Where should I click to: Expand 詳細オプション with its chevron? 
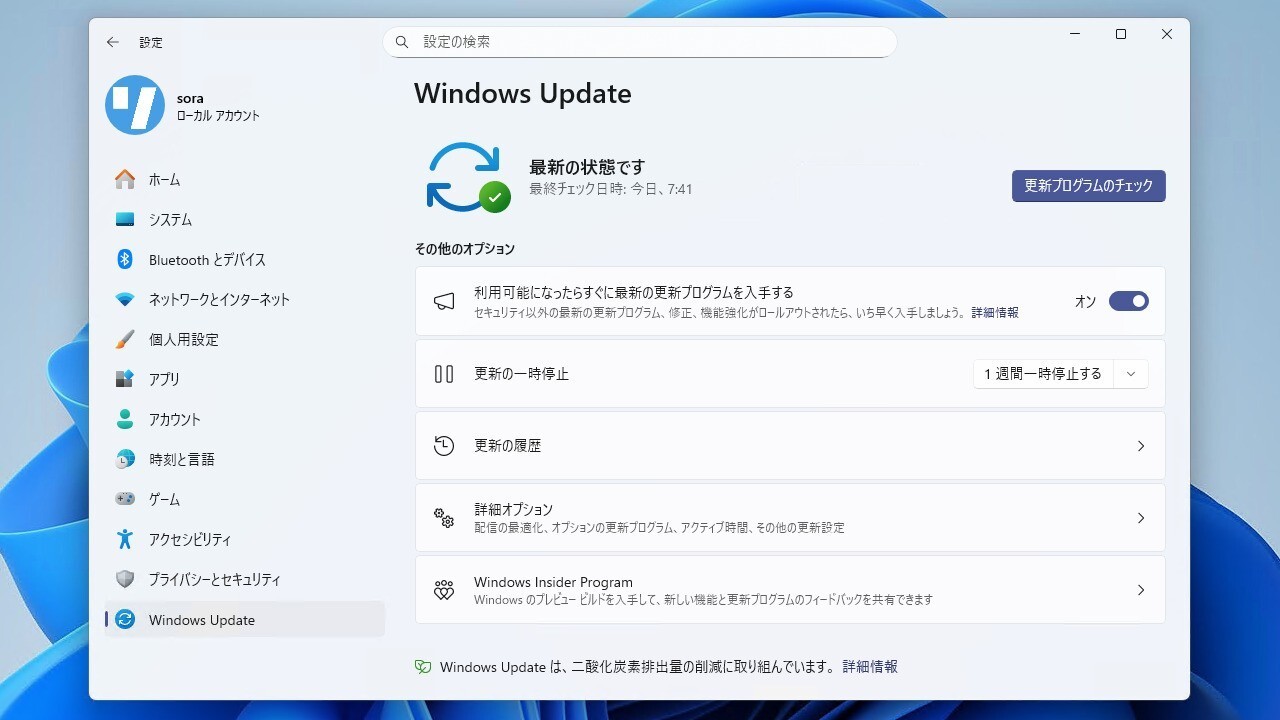[x=1141, y=518]
